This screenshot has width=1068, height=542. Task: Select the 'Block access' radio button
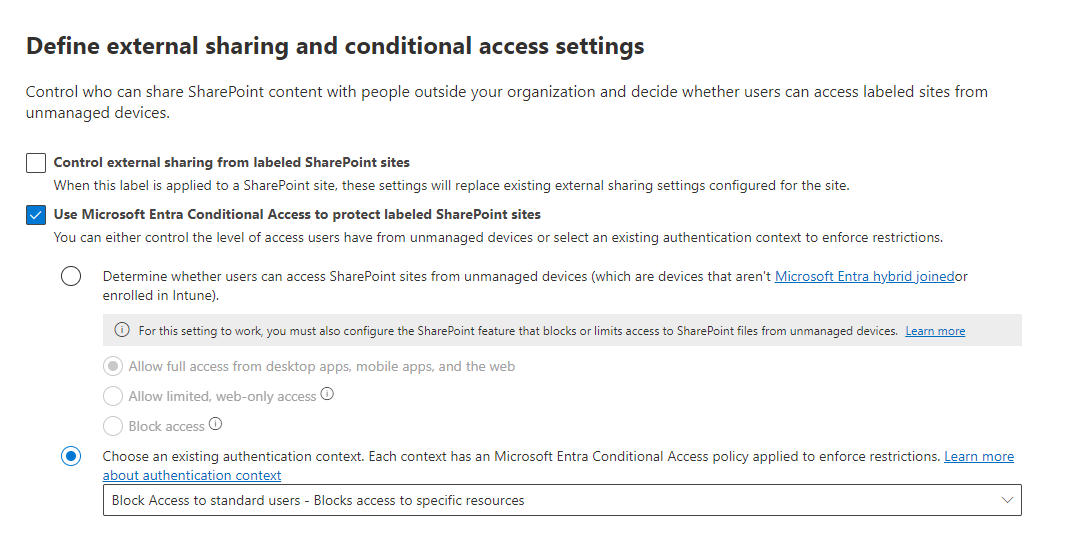tap(113, 427)
